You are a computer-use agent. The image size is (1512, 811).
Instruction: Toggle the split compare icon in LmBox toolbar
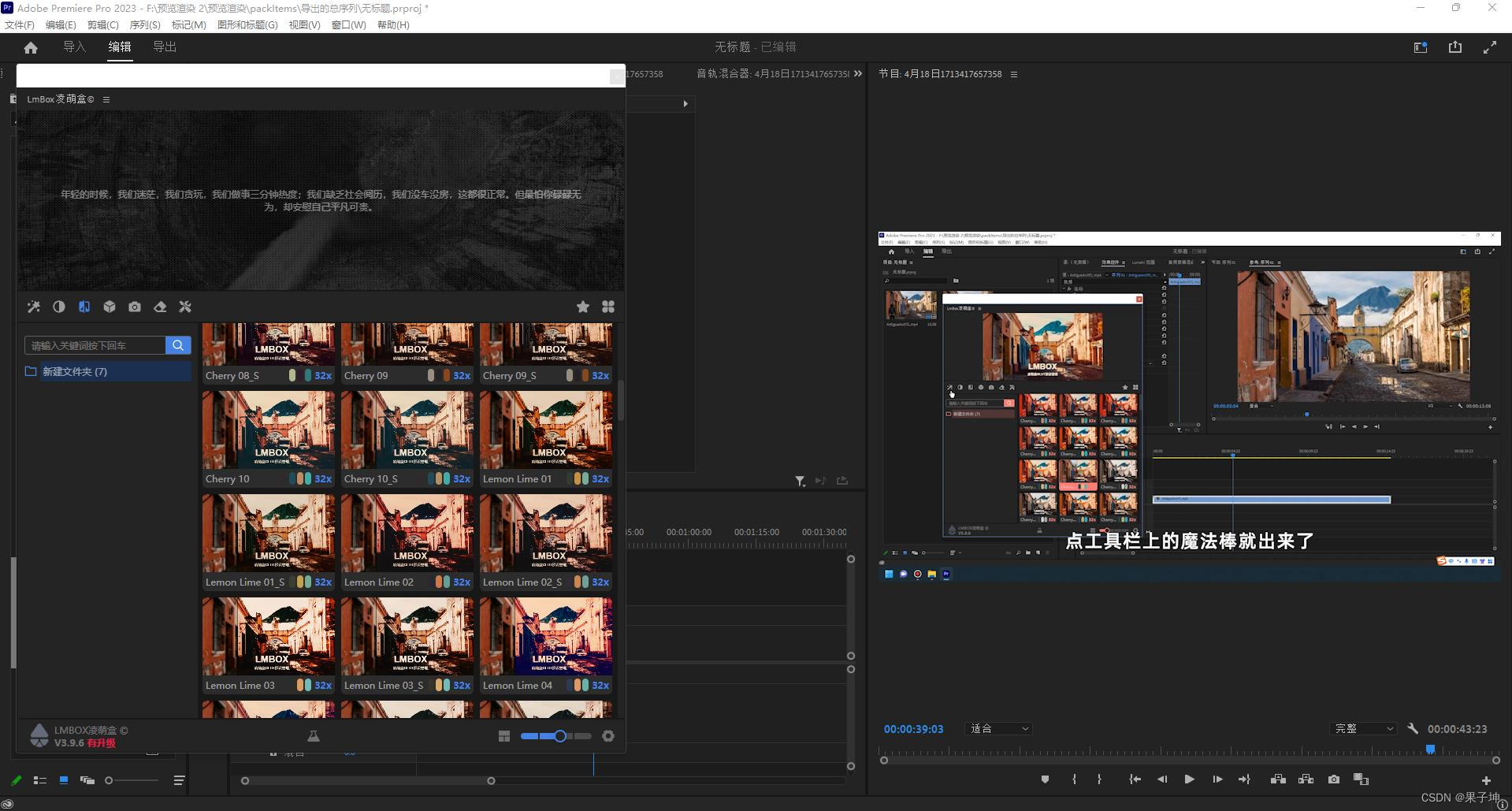(x=84, y=307)
